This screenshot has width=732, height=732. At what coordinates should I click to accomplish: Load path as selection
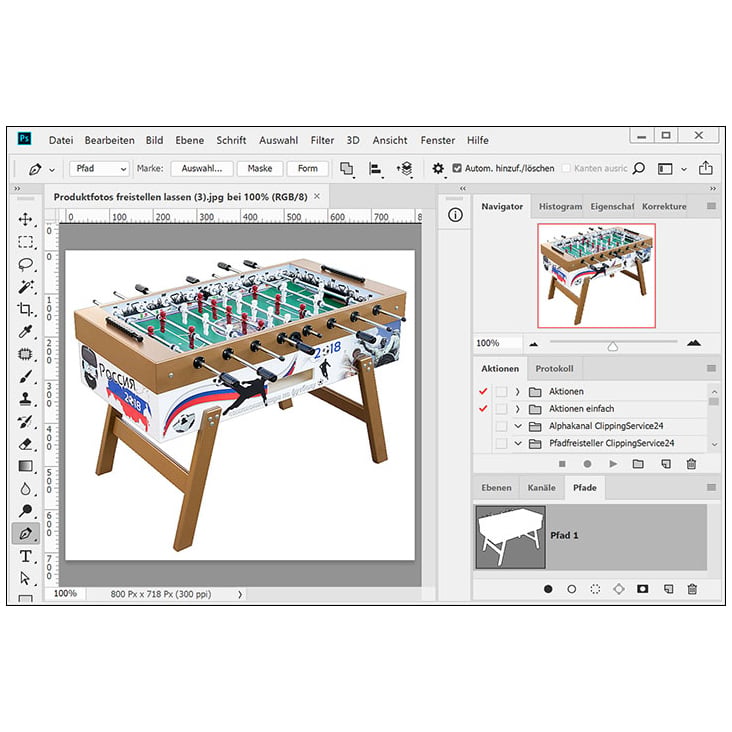(x=595, y=589)
